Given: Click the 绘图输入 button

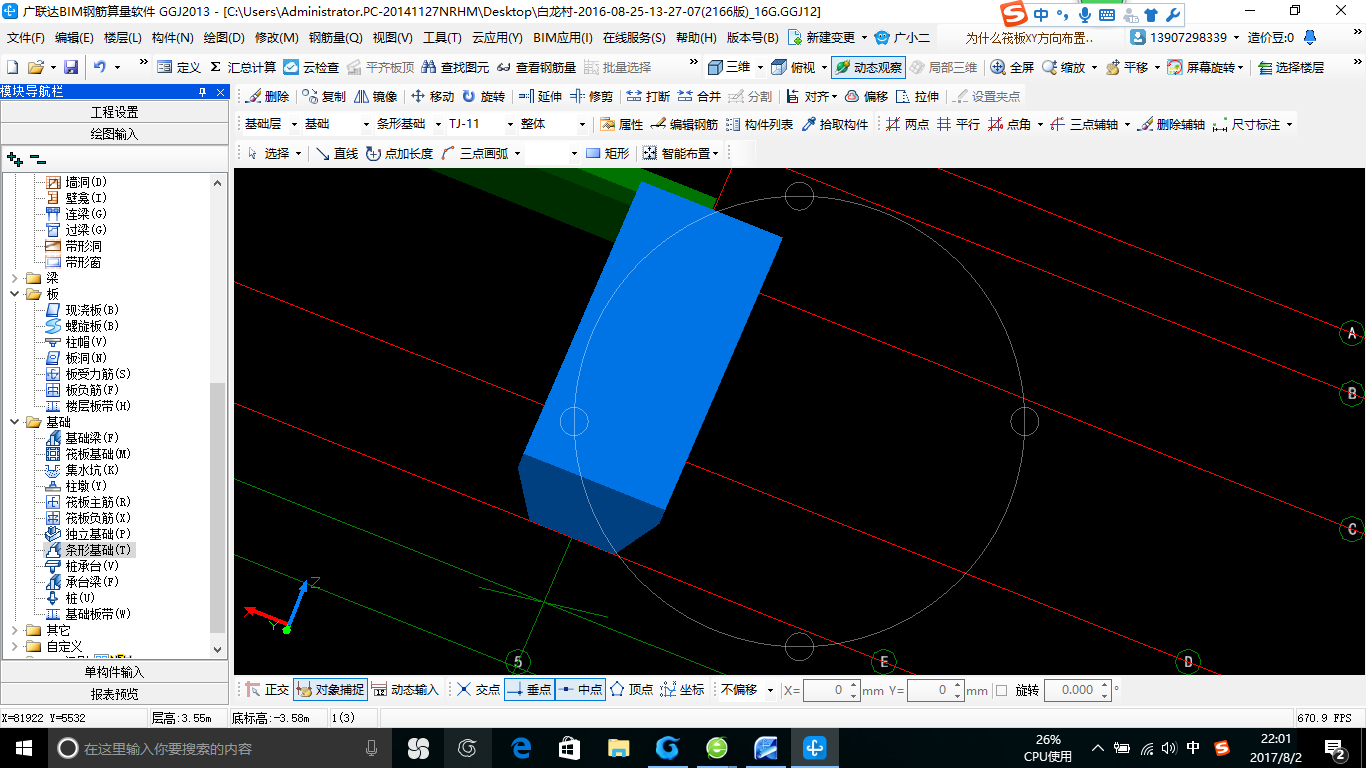Looking at the screenshot, I should 114,133.
